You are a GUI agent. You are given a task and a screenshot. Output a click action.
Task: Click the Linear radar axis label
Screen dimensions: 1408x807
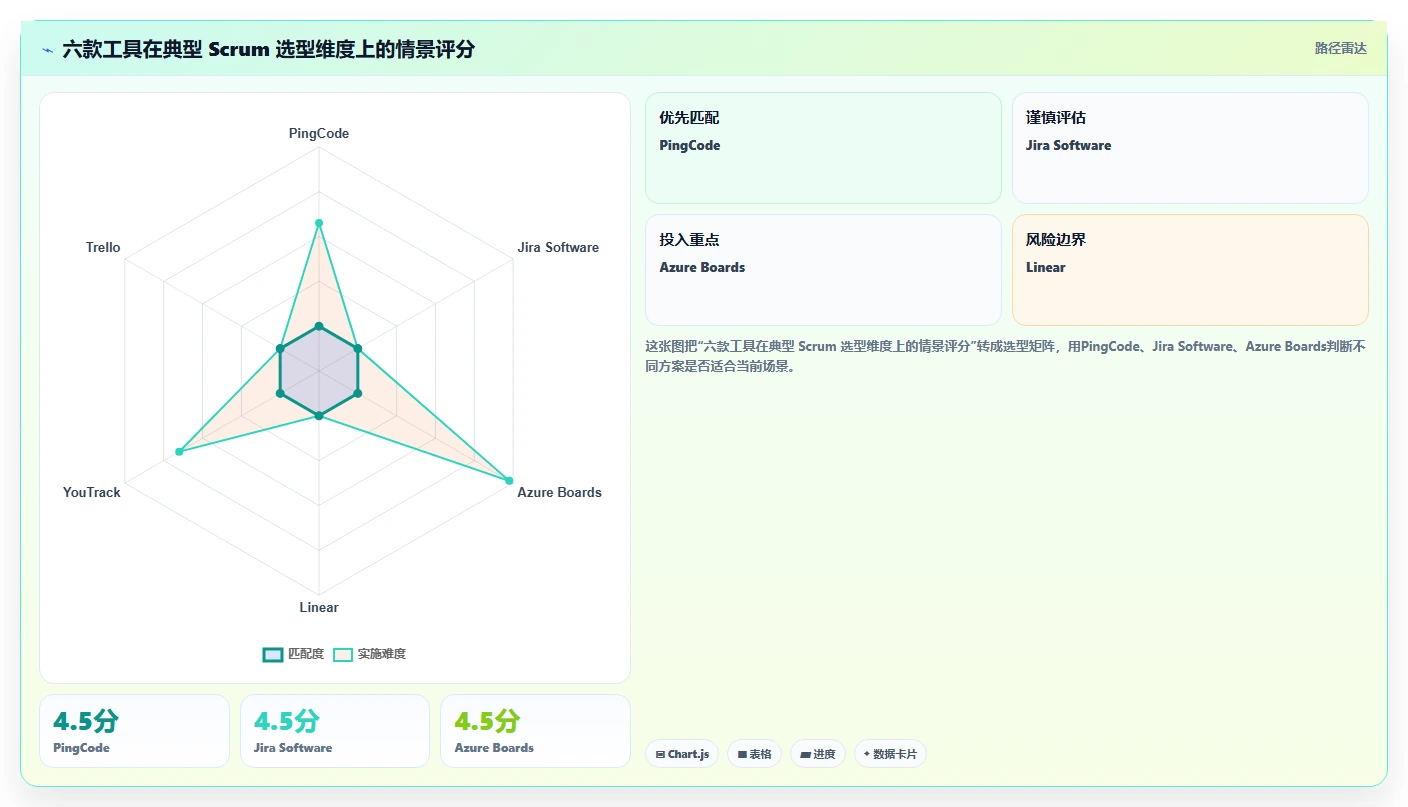[319, 607]
